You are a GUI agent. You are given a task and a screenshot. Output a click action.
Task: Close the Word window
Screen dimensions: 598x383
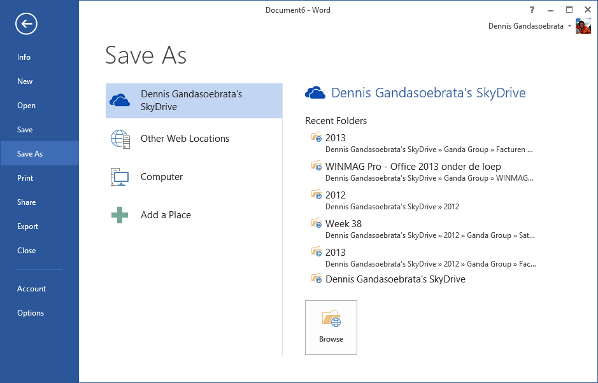coord(588,10)
